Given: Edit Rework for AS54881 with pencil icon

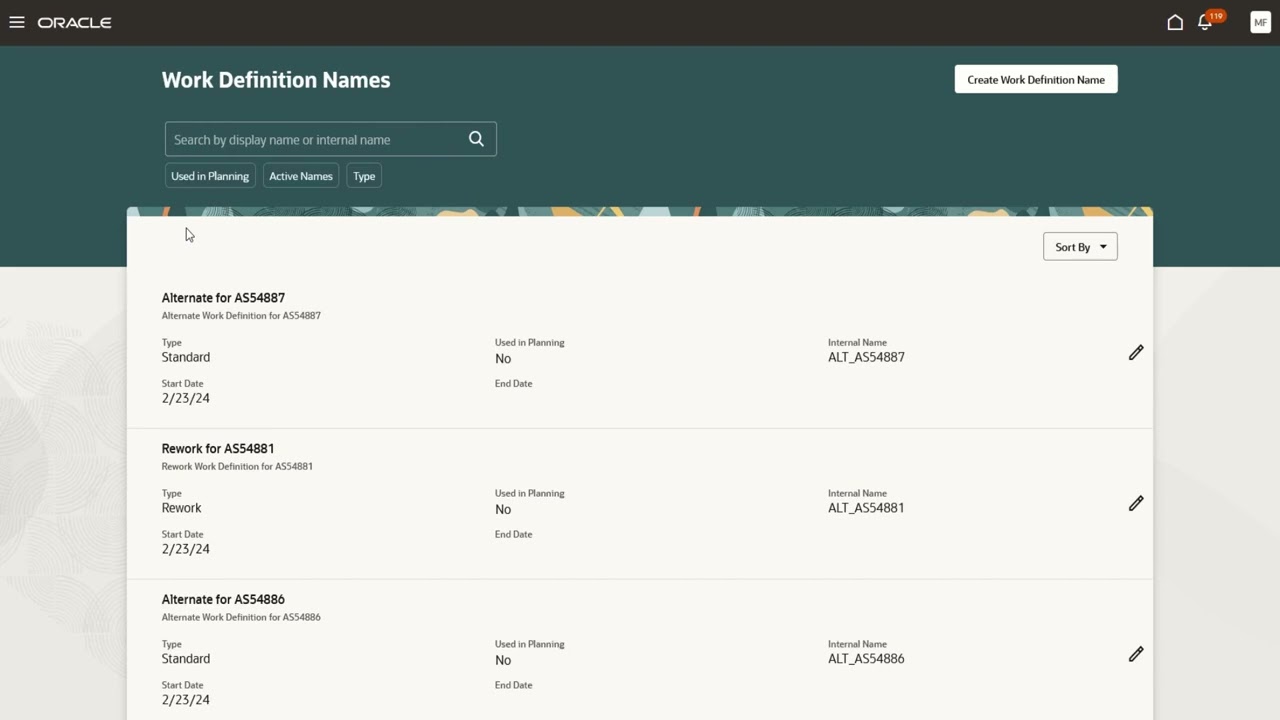Looking at the screenshot, I should (x=1136, y=504).
